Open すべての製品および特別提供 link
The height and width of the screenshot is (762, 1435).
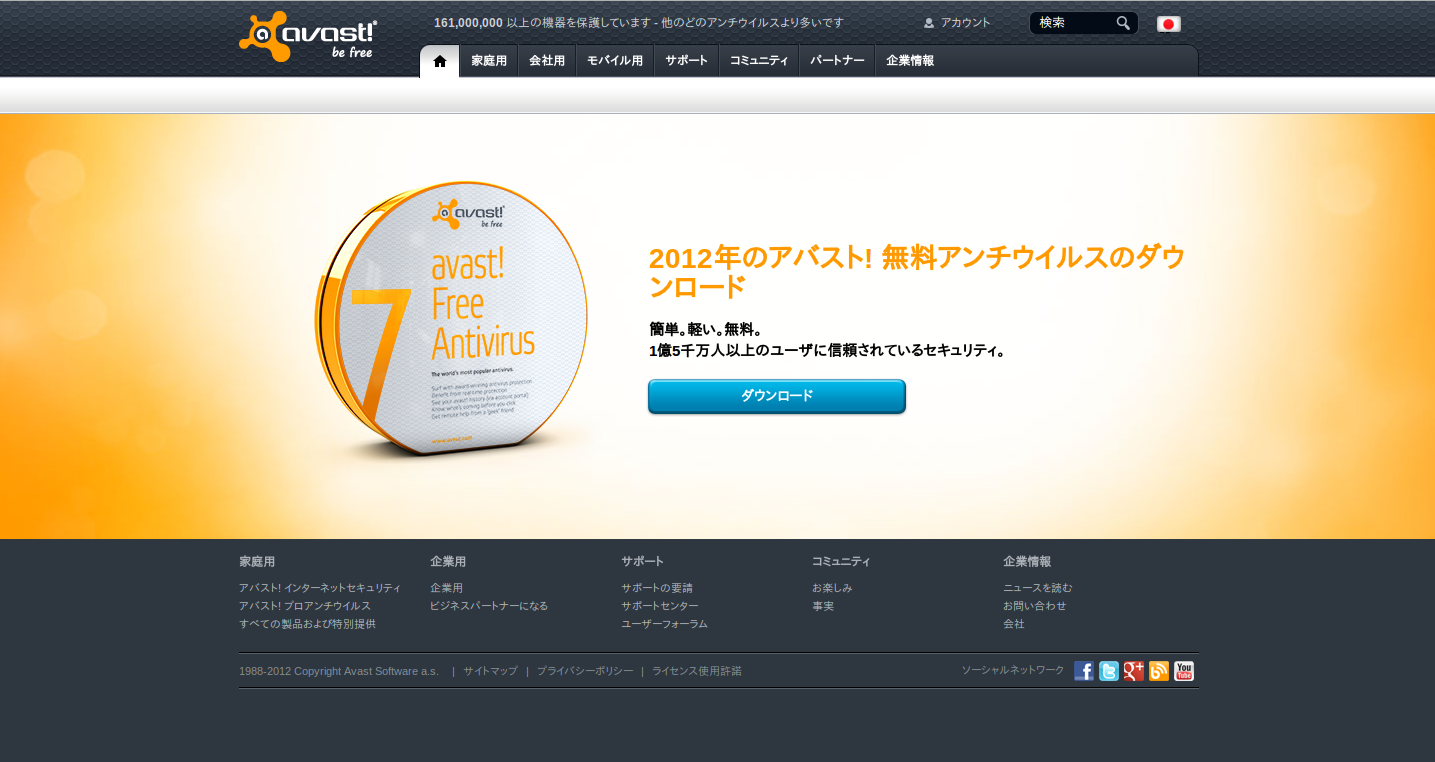click(x=308, y=624)
